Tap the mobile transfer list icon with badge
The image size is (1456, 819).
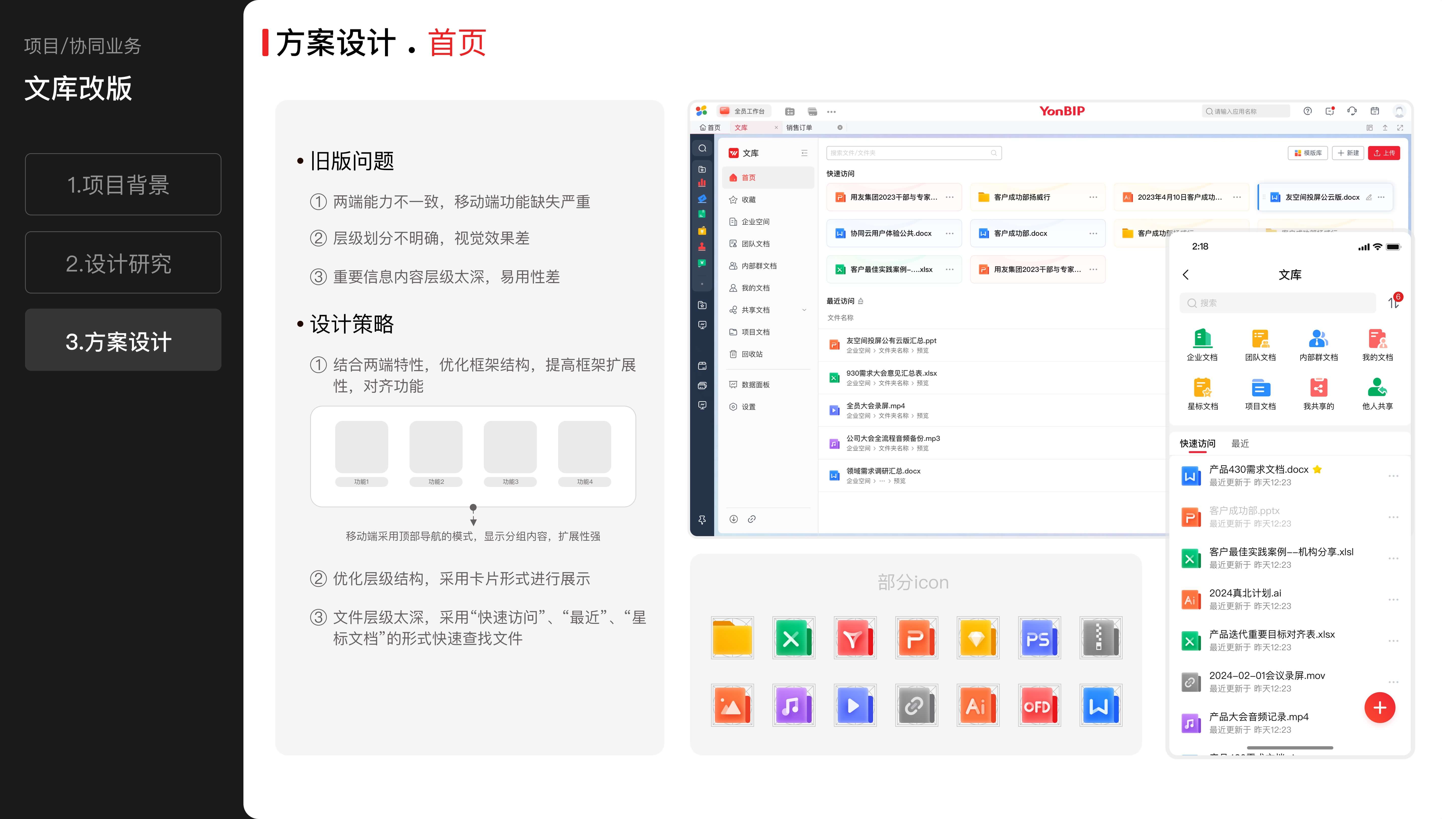point(1393,303)
